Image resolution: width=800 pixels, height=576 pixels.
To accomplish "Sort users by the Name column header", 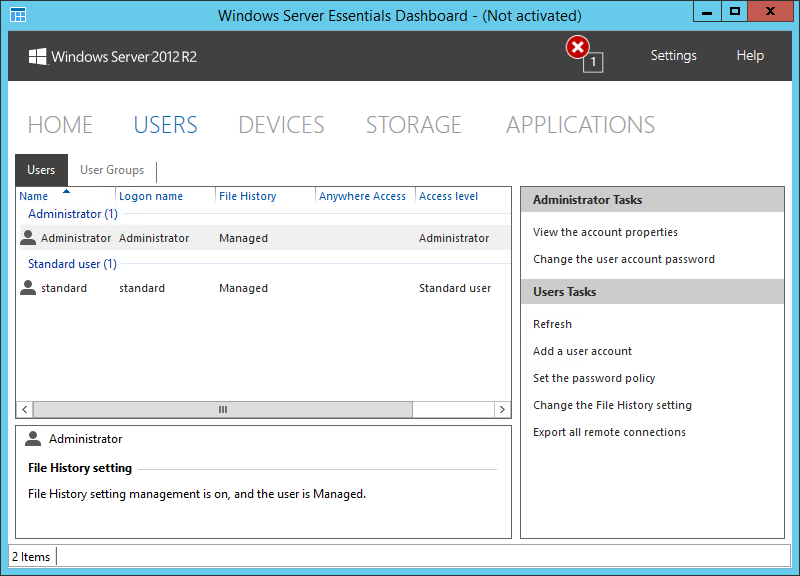I will pos(34,196).
